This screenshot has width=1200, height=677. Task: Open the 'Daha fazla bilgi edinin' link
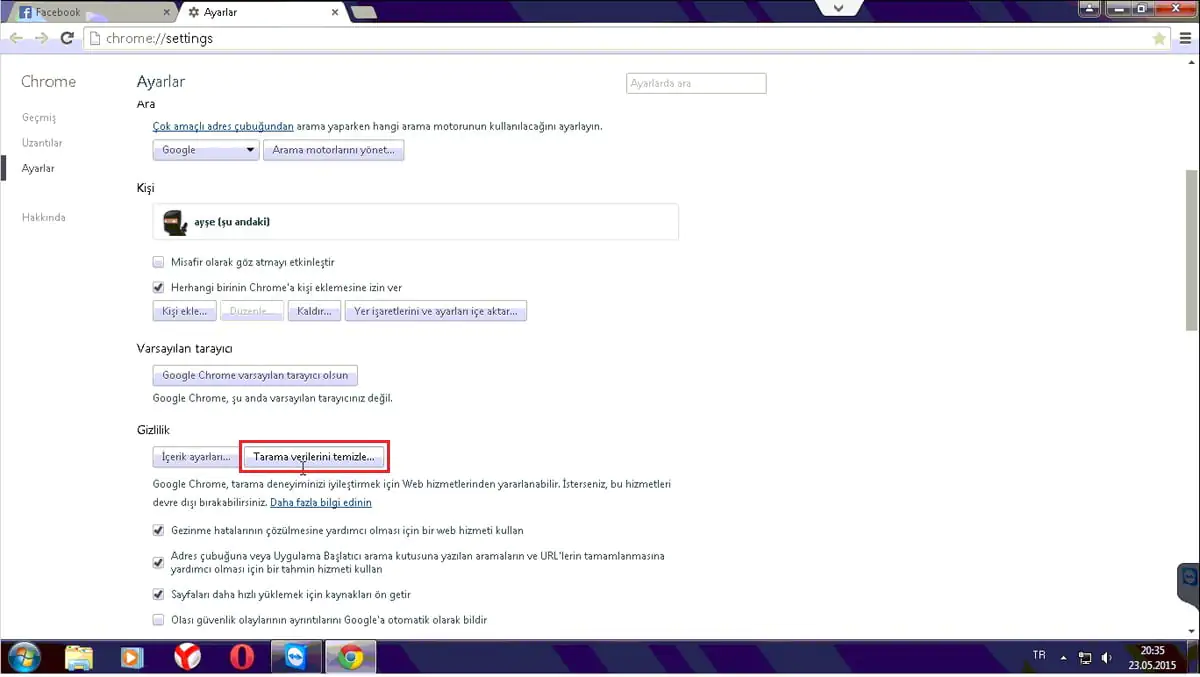tap(320, 501)
